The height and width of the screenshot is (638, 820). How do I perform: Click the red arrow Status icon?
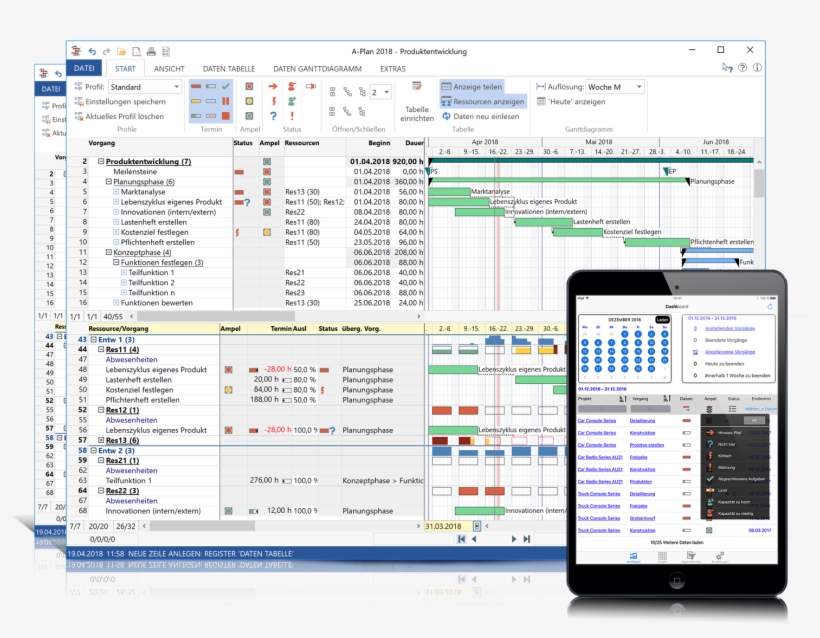coord(272,87)
